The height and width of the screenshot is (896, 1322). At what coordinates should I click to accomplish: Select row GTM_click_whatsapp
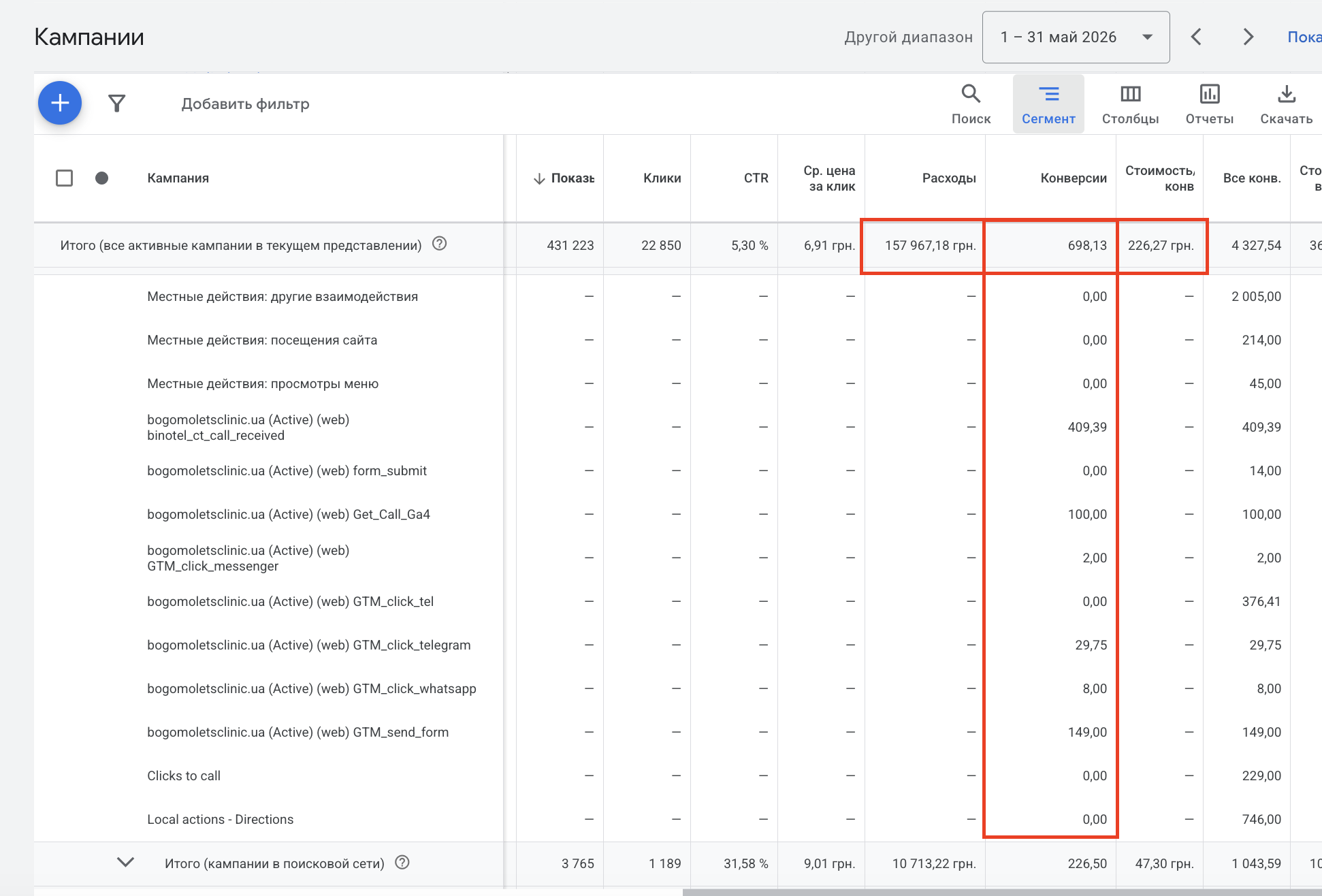312,688
